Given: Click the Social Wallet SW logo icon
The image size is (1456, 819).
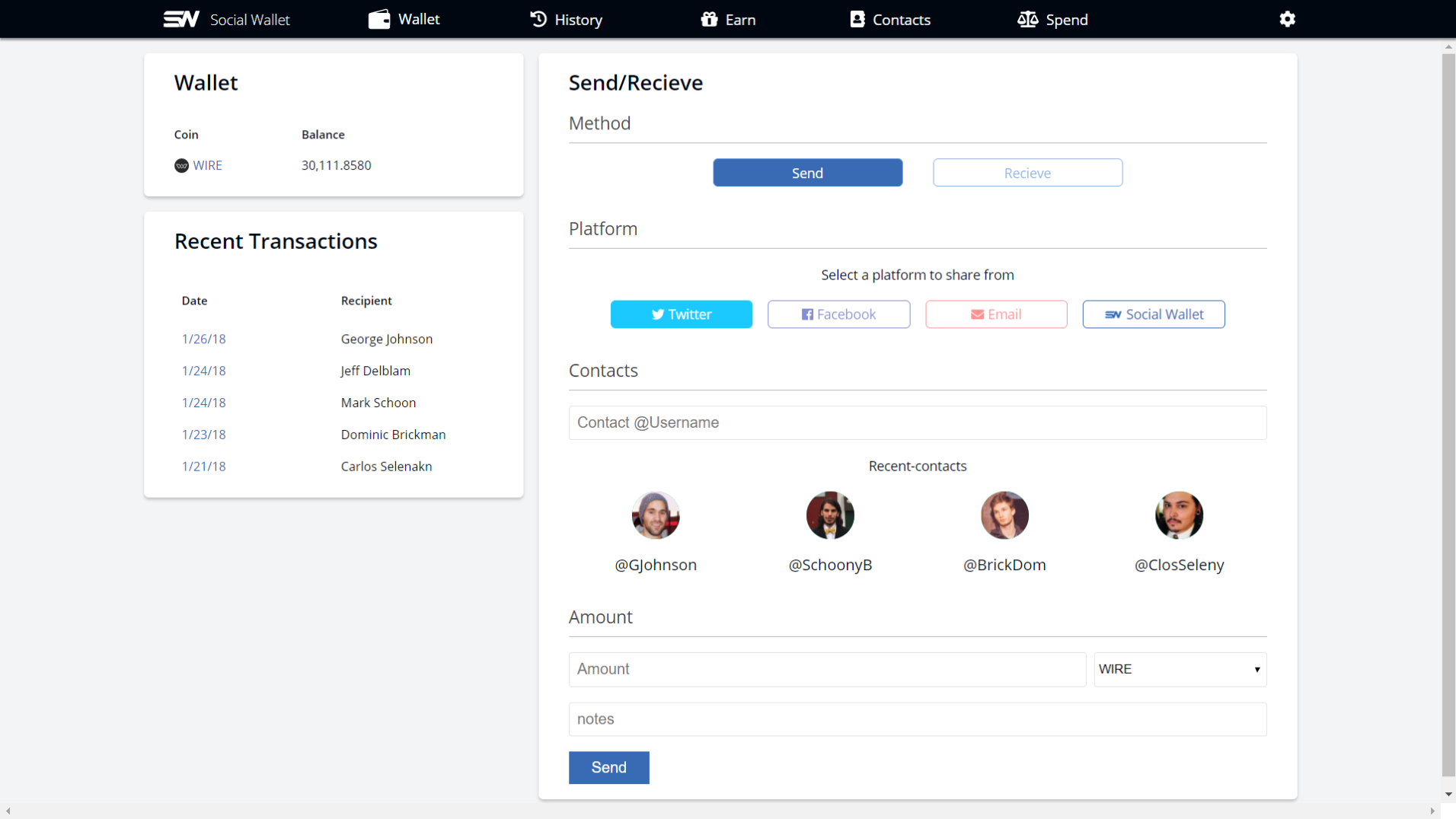Looking at the screenshot, I should [x=181, y=19].
